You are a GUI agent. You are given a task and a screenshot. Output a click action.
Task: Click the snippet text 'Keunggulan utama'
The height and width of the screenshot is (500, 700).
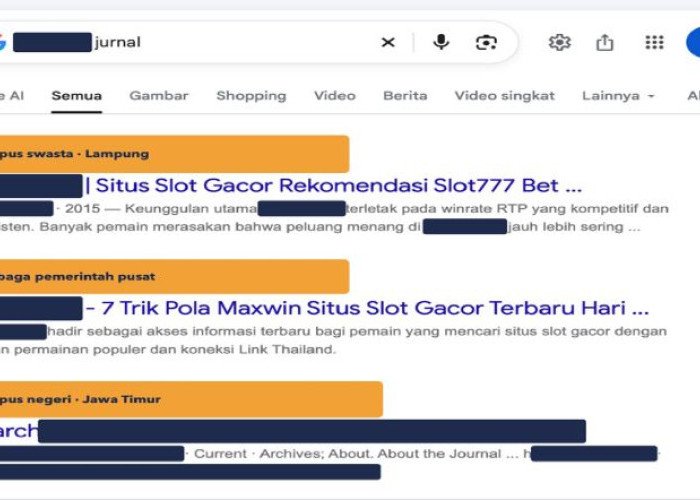[x=191, y=208]
